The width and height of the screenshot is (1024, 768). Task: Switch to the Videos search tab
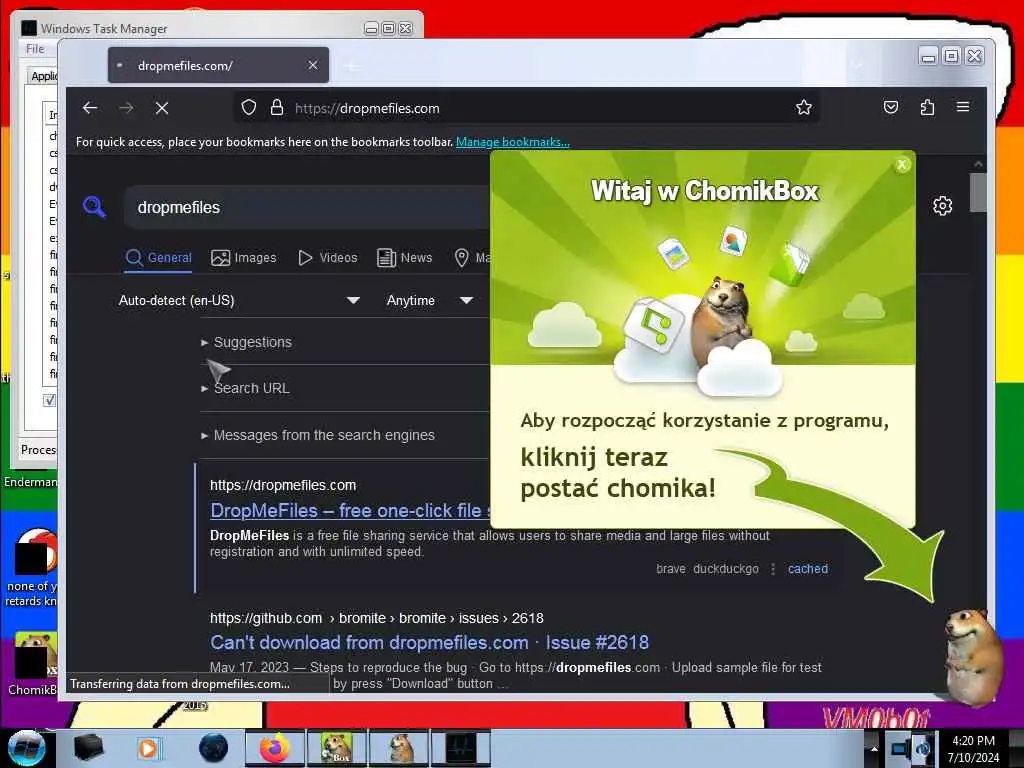[328, 258]
